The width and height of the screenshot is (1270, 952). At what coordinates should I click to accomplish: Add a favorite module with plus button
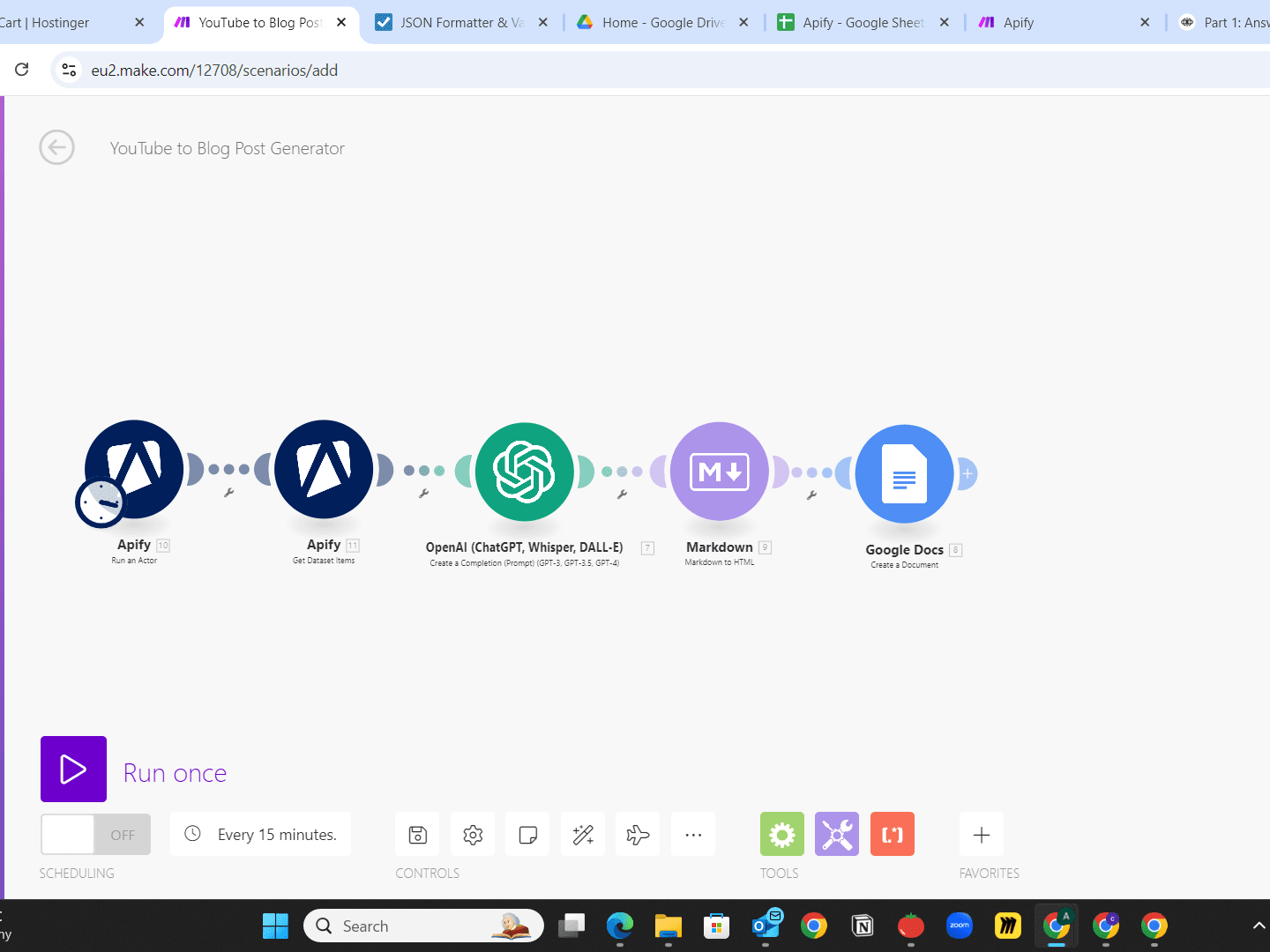tap(982, 834)
